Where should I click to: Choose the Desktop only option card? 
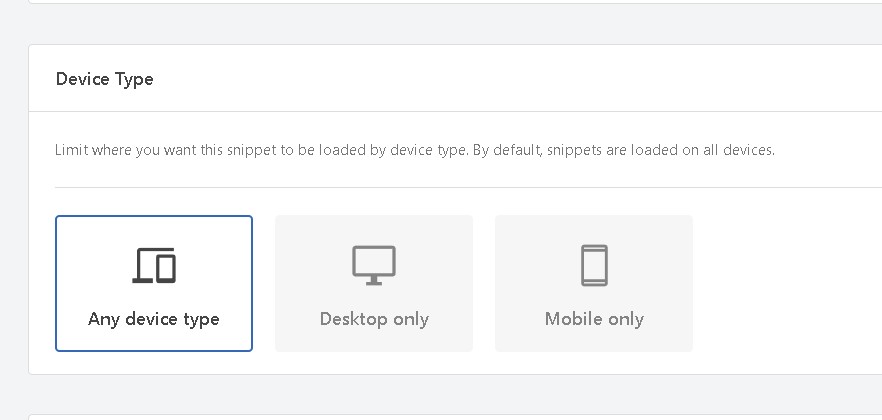pos(374,284)
